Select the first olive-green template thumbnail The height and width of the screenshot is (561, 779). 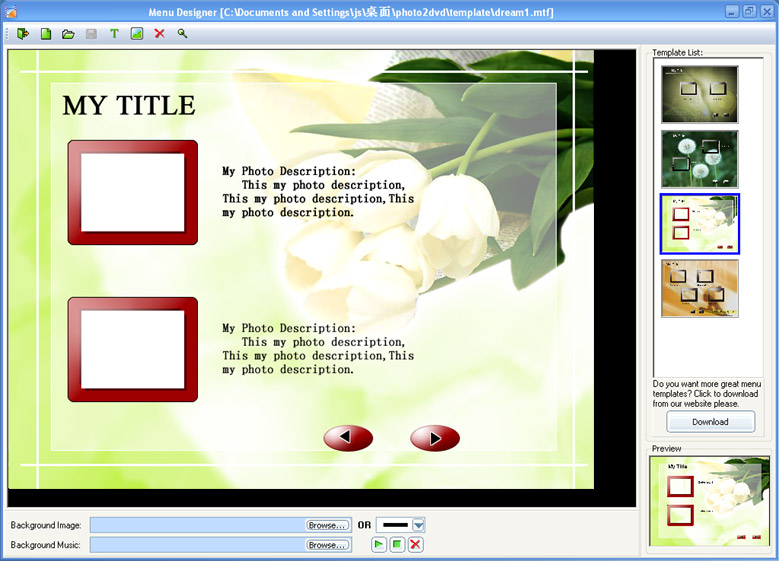[699, 94]
